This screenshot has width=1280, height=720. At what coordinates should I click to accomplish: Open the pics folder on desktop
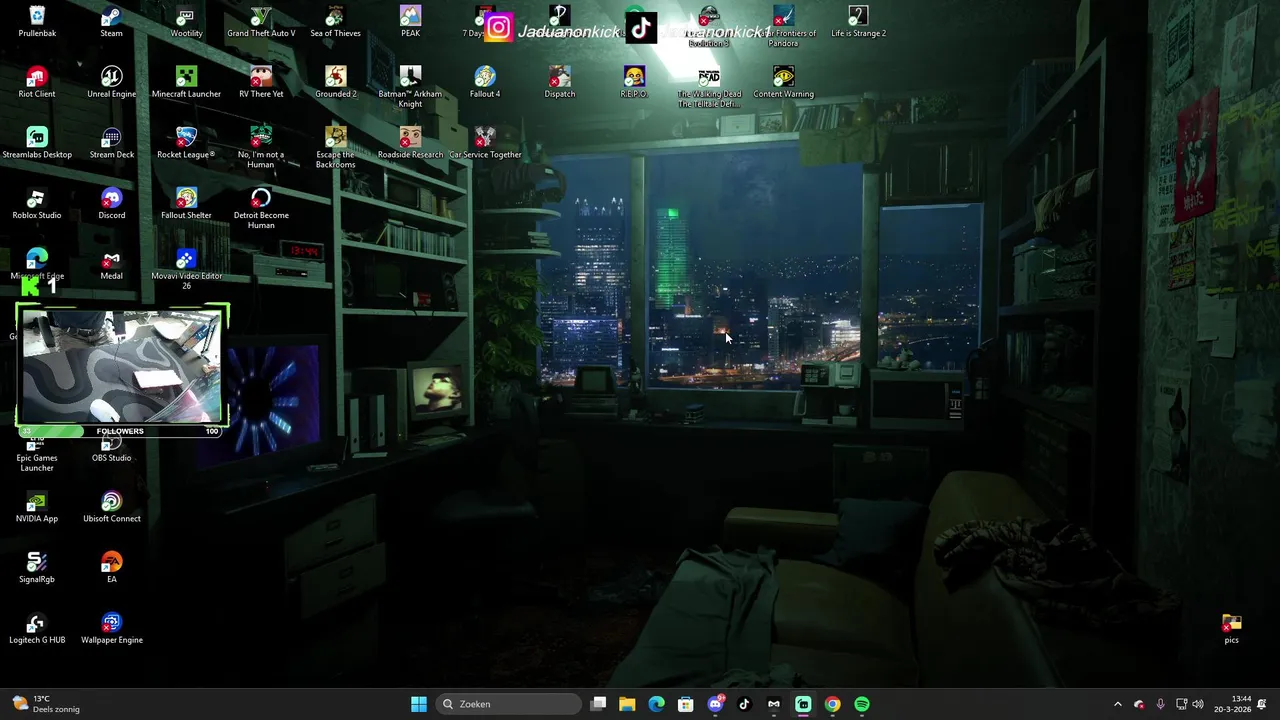point(1232,629)
